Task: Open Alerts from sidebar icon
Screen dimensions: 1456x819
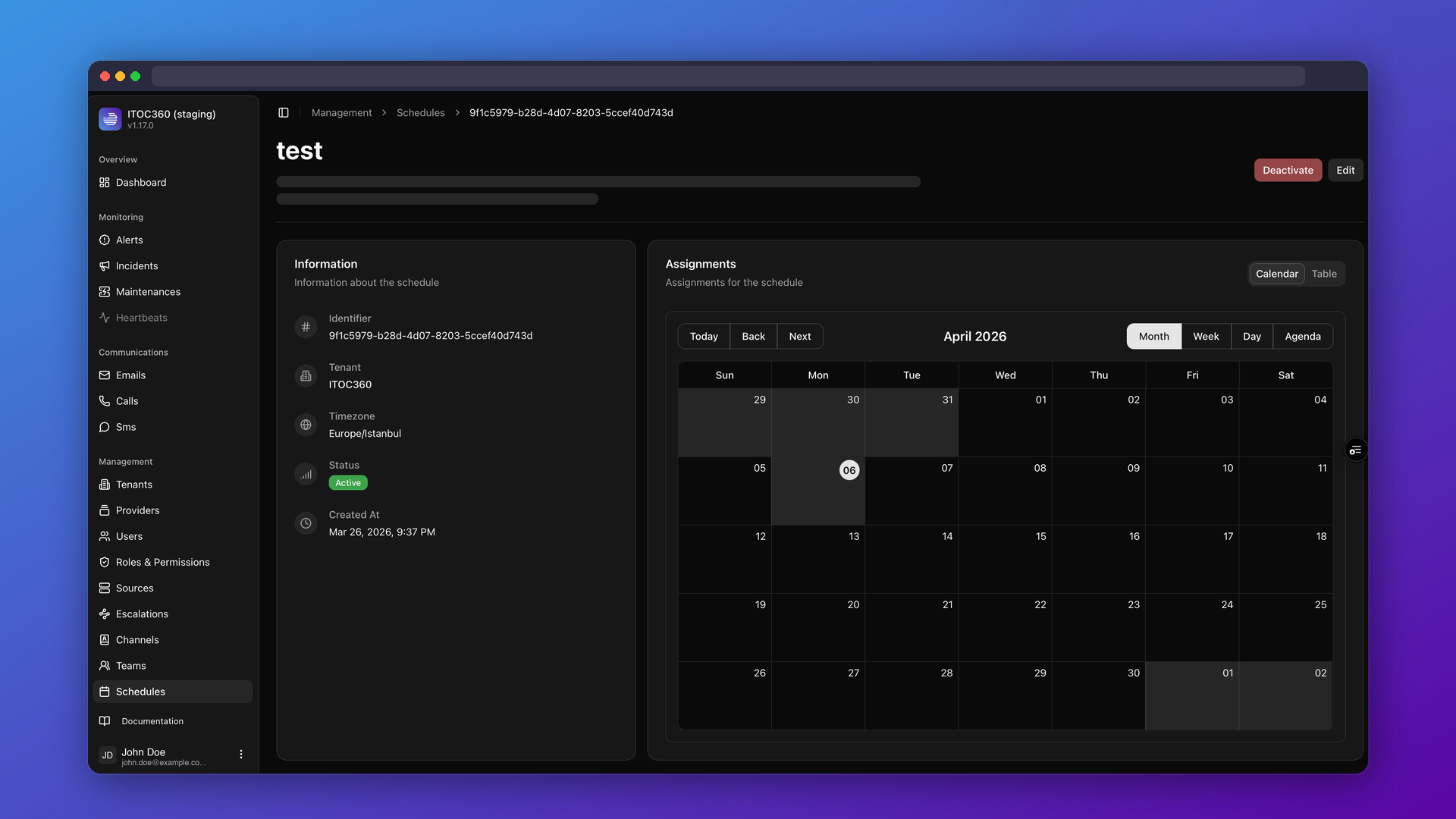Action: (105, 240)
